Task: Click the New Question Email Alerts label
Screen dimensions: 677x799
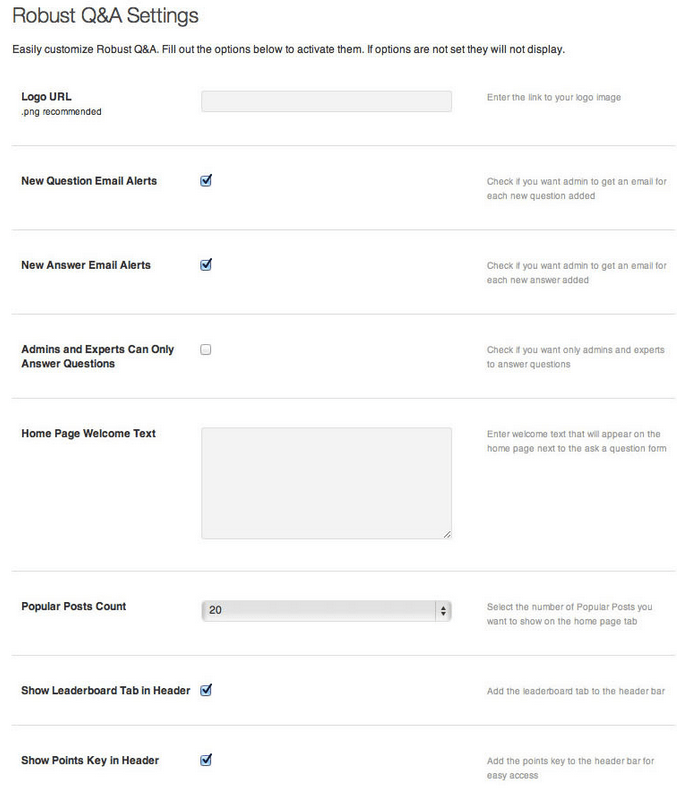Action: point(89,181)
